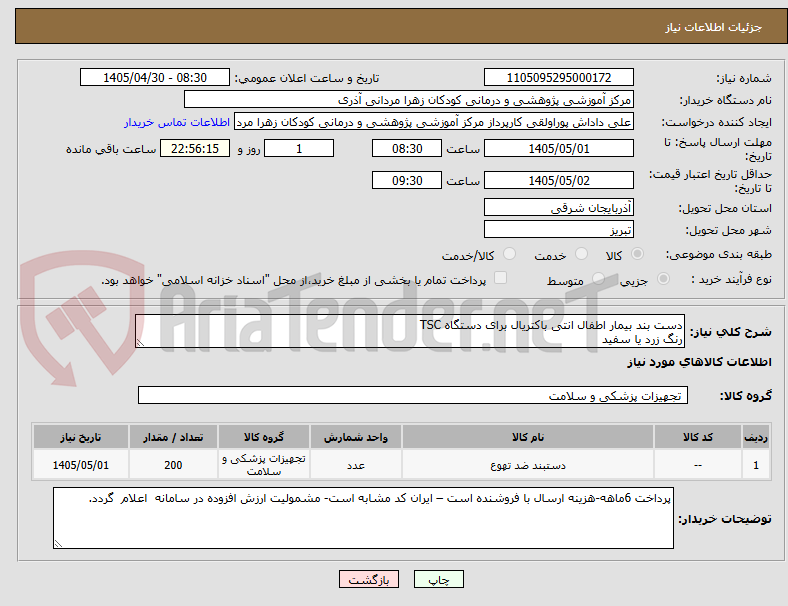Viewport: 788px width, 606px height.
Task: Click the شرح کلی نیاز description text area
Action: pyautogui.click(x=410, y=331)
